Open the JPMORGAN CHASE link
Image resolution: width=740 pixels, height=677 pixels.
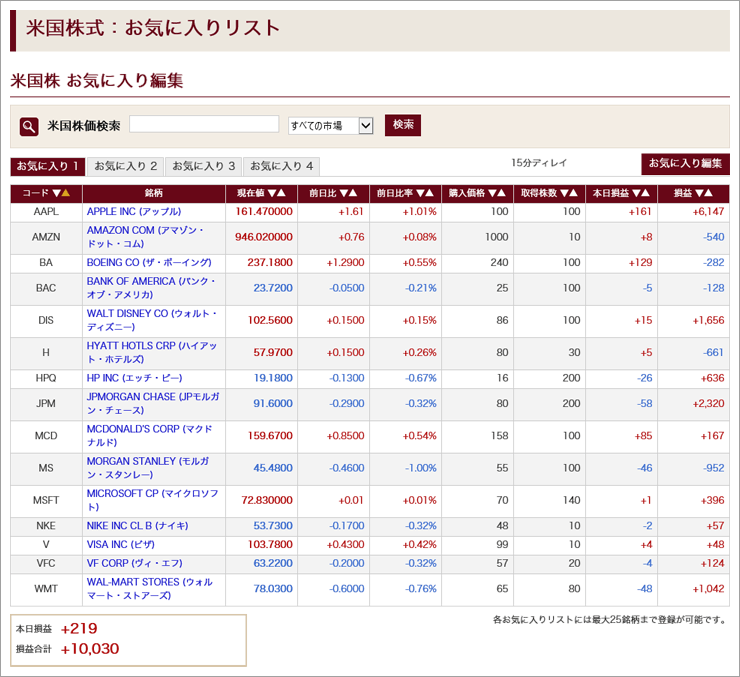point(153,403)
